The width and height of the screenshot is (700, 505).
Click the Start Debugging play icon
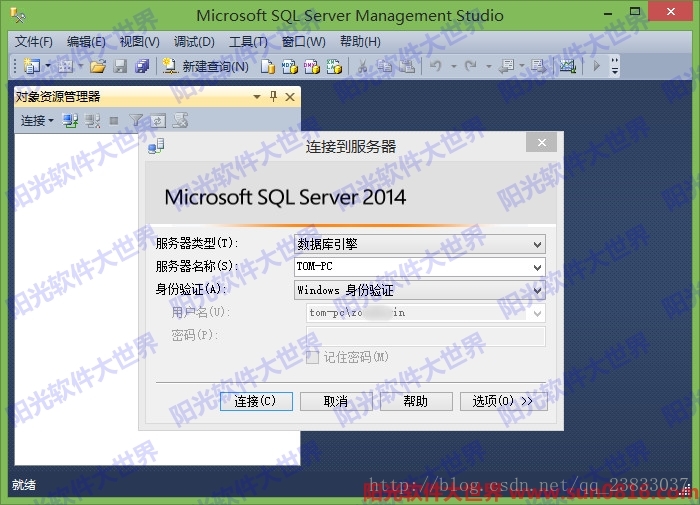pos(596,66)
